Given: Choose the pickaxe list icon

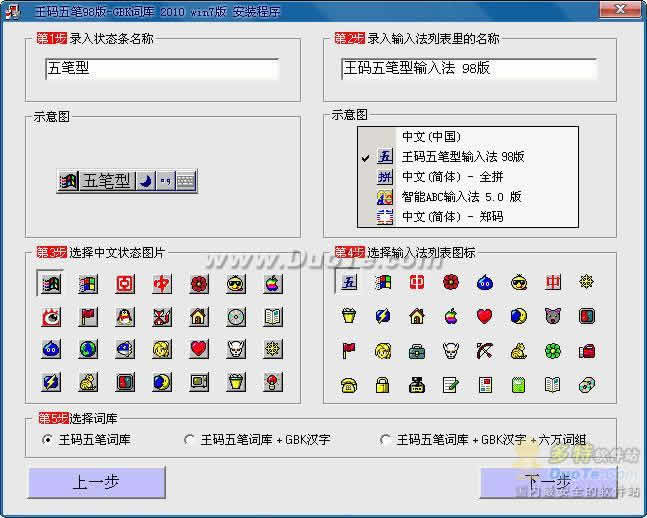Looking at the screenshot, I should pyautogui.click(x=484, y=351).
